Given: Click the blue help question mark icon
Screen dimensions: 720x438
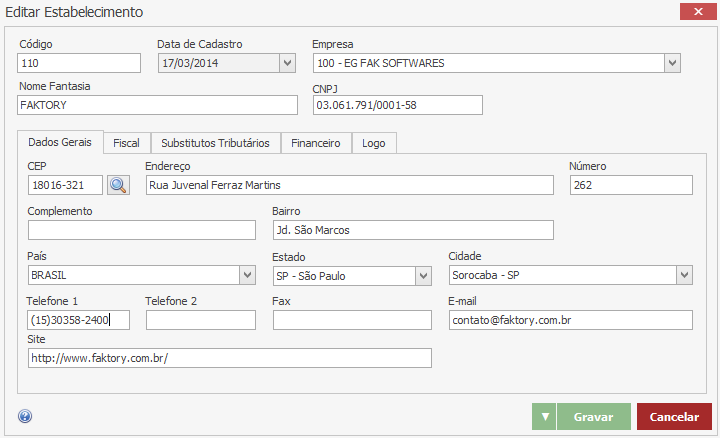Looking at the screenshot, I should (x=25, y=416).
